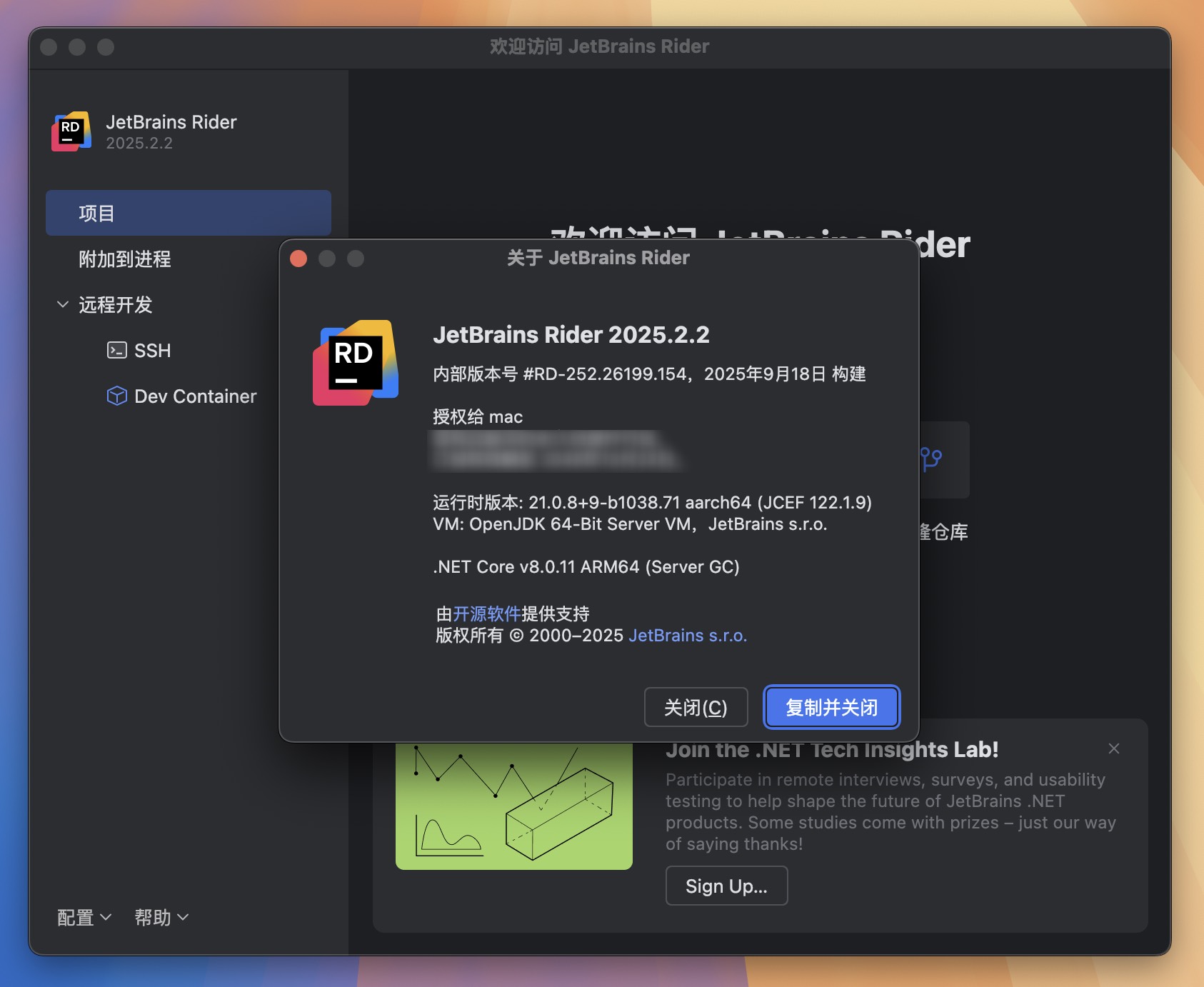Dismiss the .NET Tech Insights Lab banner
1204x987 pixels.
tap(1113, 748)
